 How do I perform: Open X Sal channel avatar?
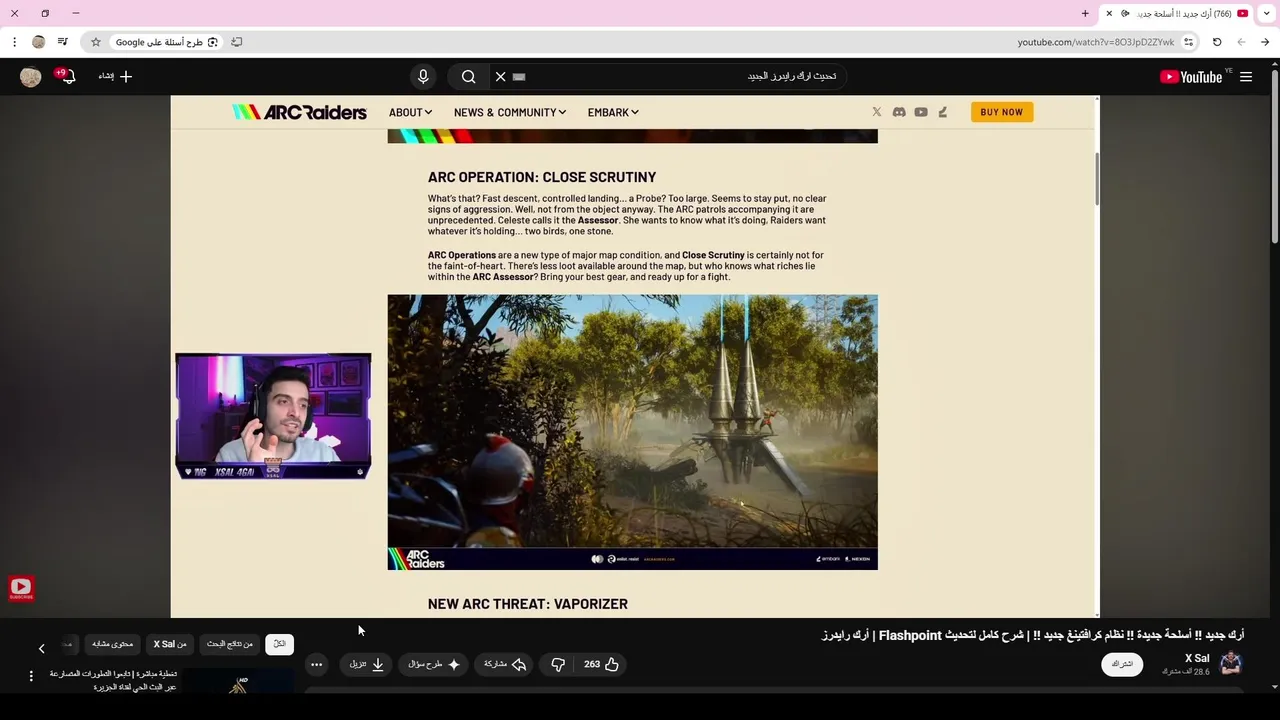pyautogui.click(x=1231, y=663)
